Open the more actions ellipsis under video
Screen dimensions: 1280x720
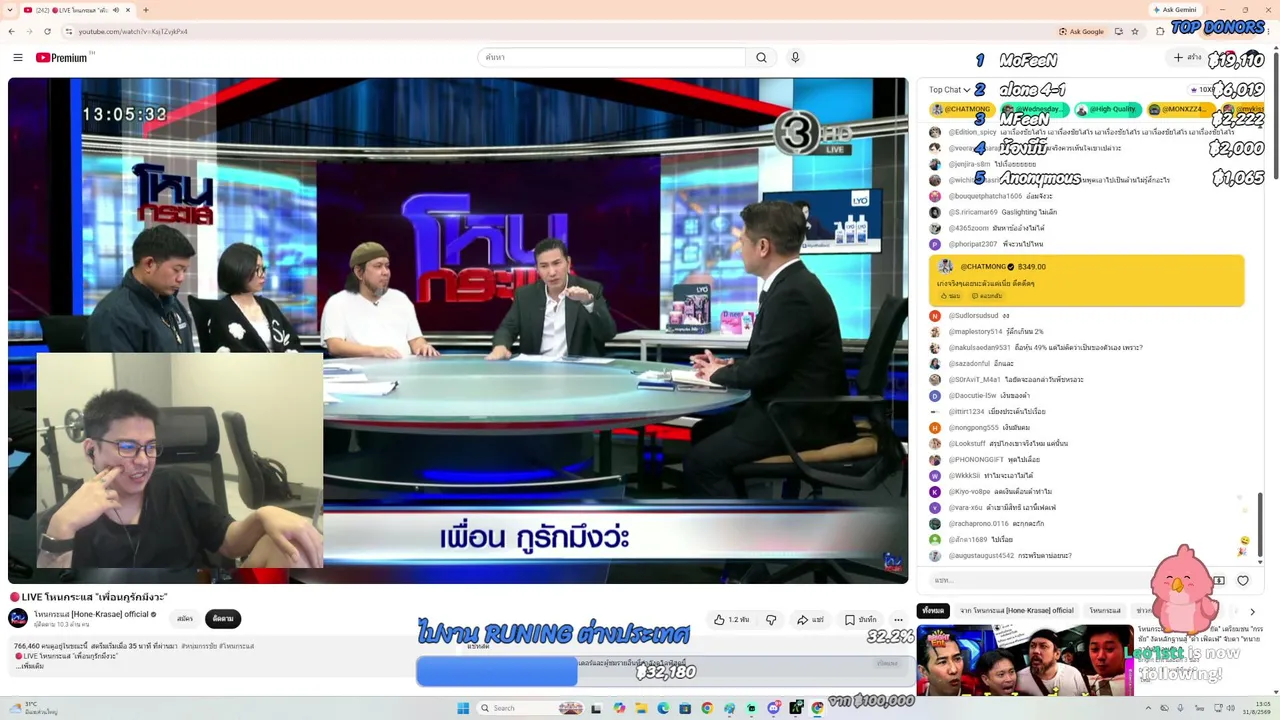pyautogui.click(x=898, y=620)
